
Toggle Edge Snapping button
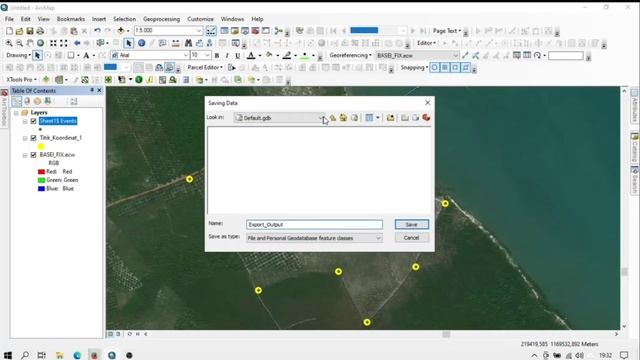pos(466,68)
